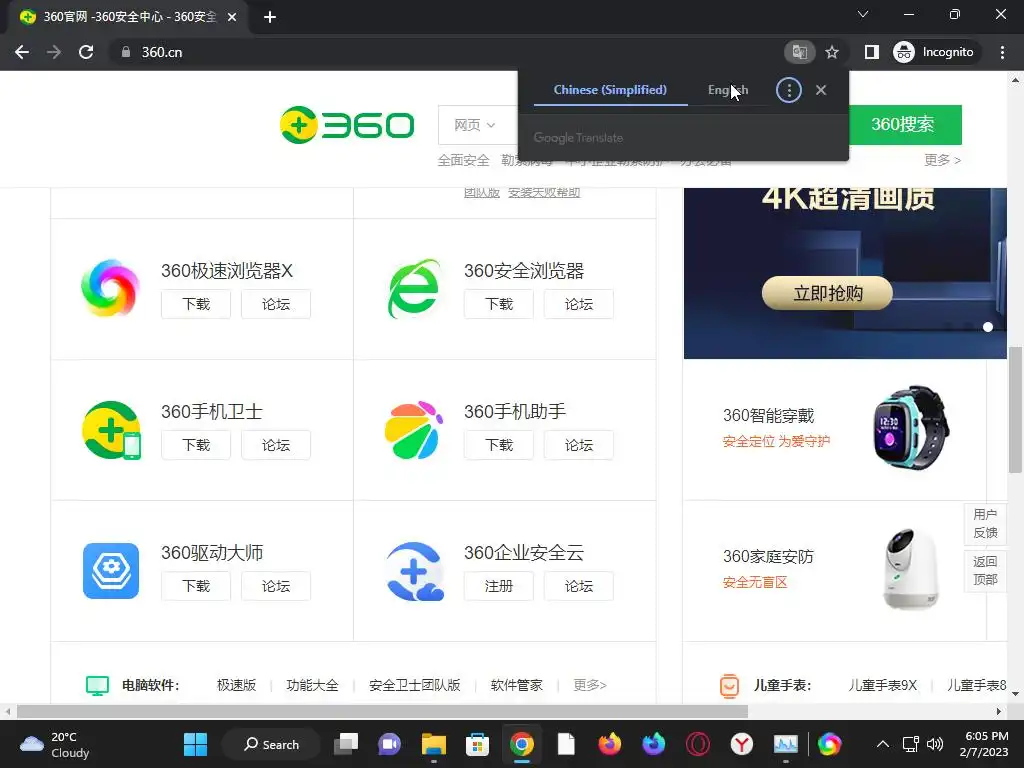Viewport: 1024px width, 768px height.
Task: Open the 功能大全 link
Action: point(312,685)
